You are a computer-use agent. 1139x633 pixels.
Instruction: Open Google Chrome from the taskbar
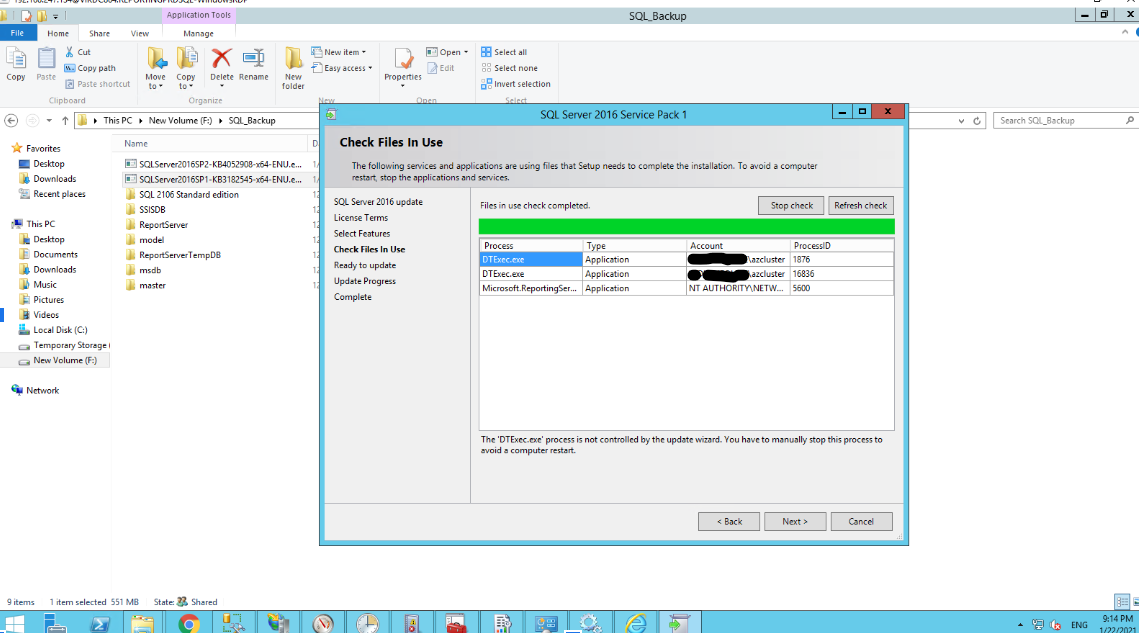(x=189, y=624)
